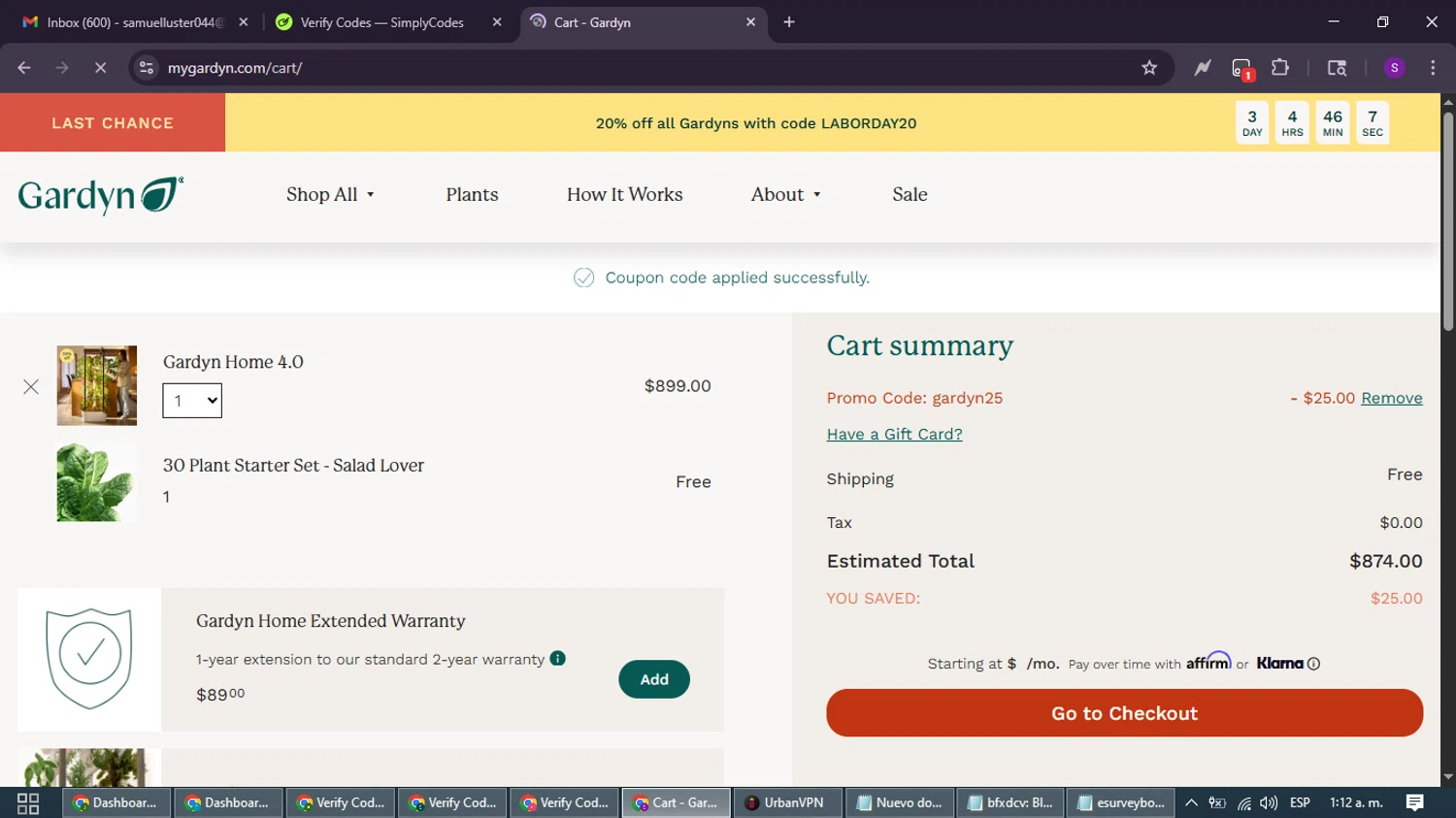View site information icon in address bar

(x=147, y=68)
